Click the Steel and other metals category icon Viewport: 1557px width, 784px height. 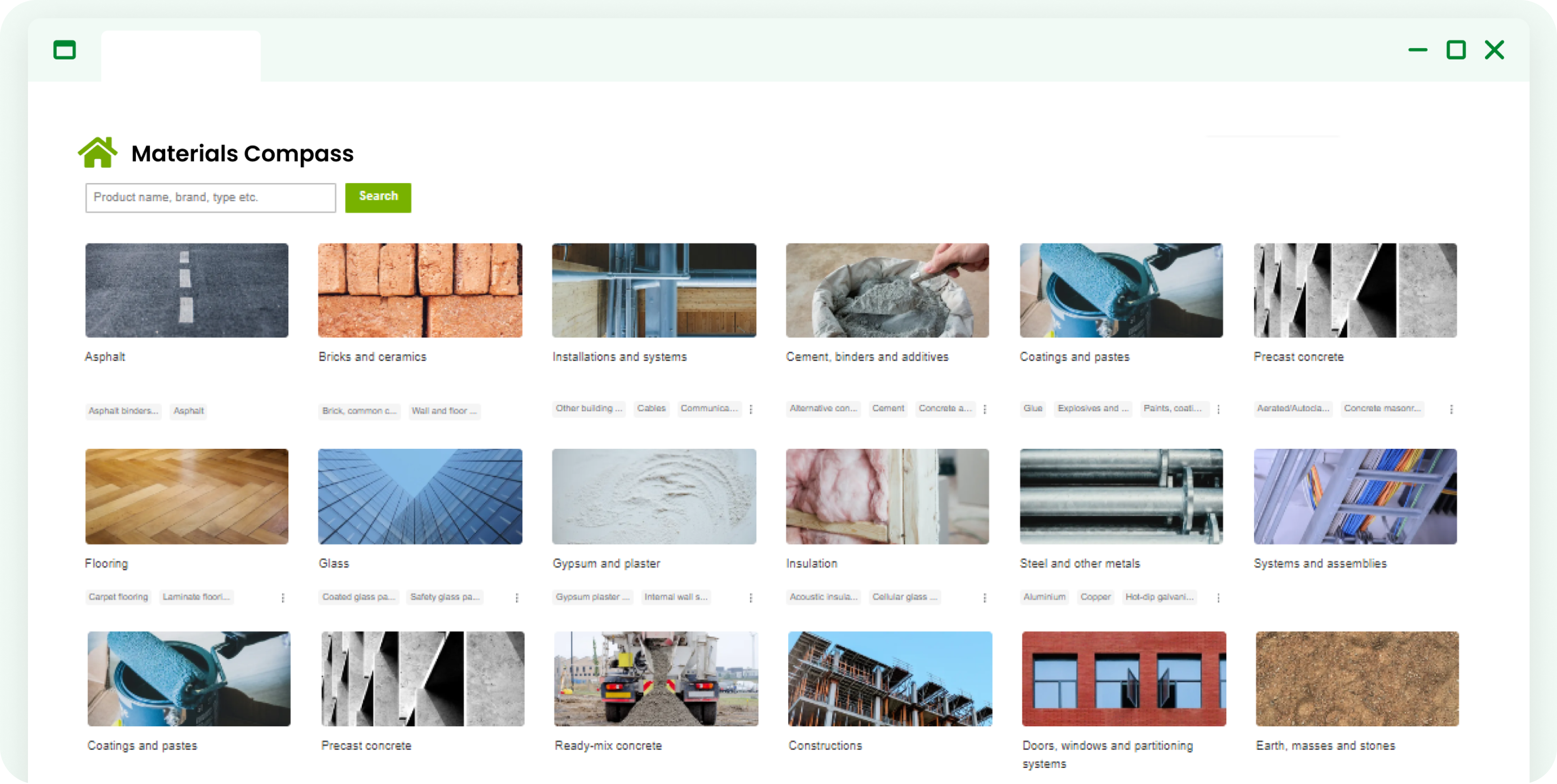click(x=1121, y=497)
